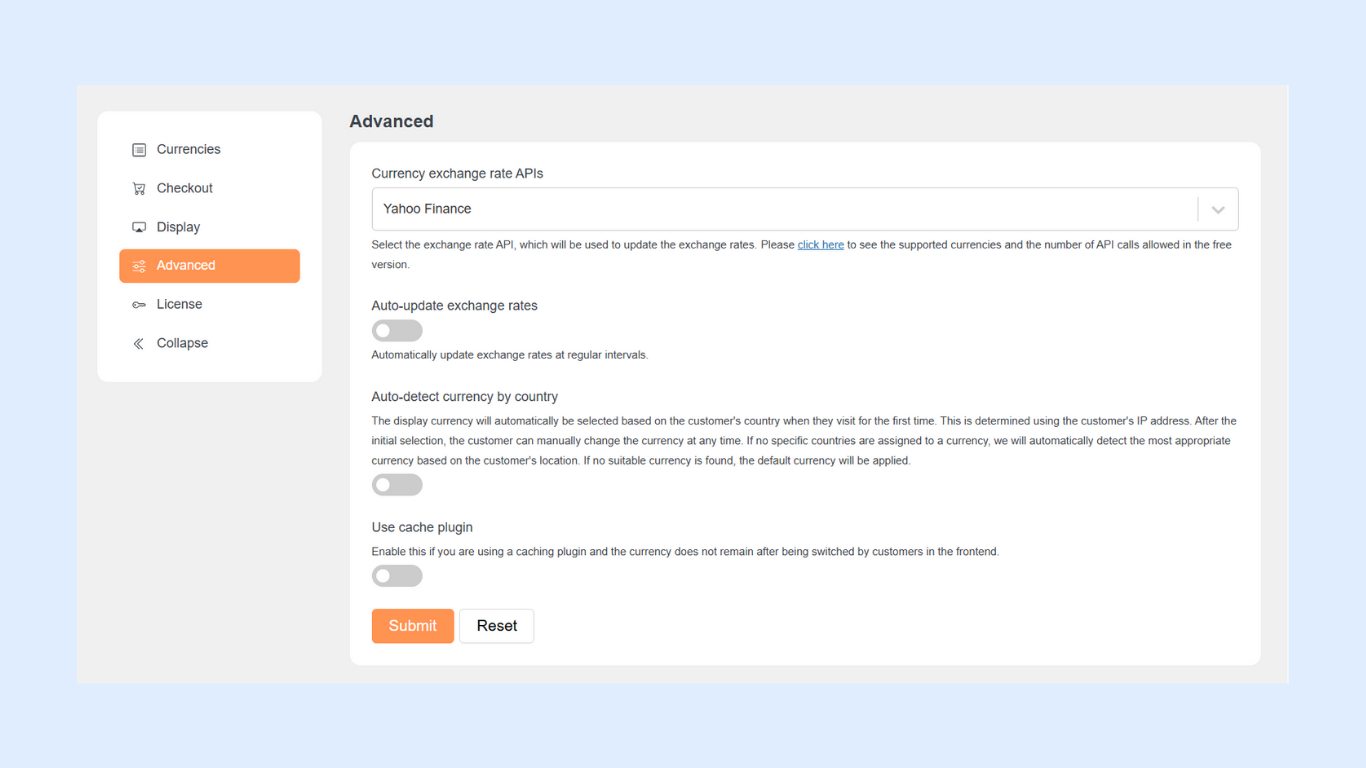Collapse the sidebar using the Collapse label
The width and height of the screenshot is (1366, 768).
pos(182,343)
